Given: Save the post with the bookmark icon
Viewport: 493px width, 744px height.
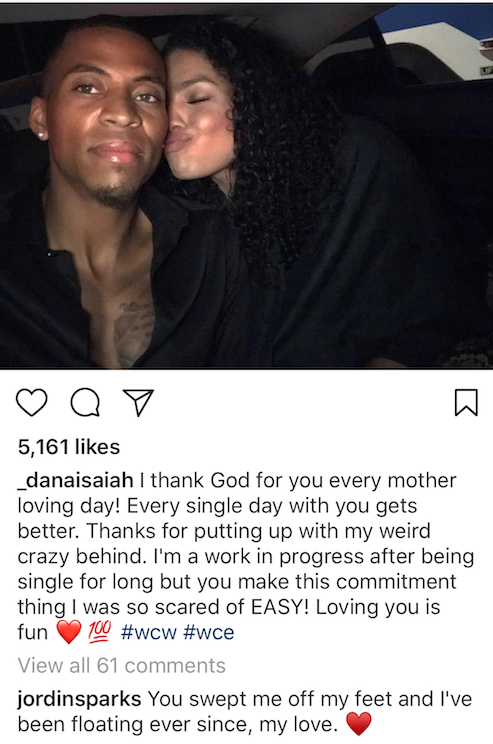Looking at the screenshot, I should tap(466, 402).
